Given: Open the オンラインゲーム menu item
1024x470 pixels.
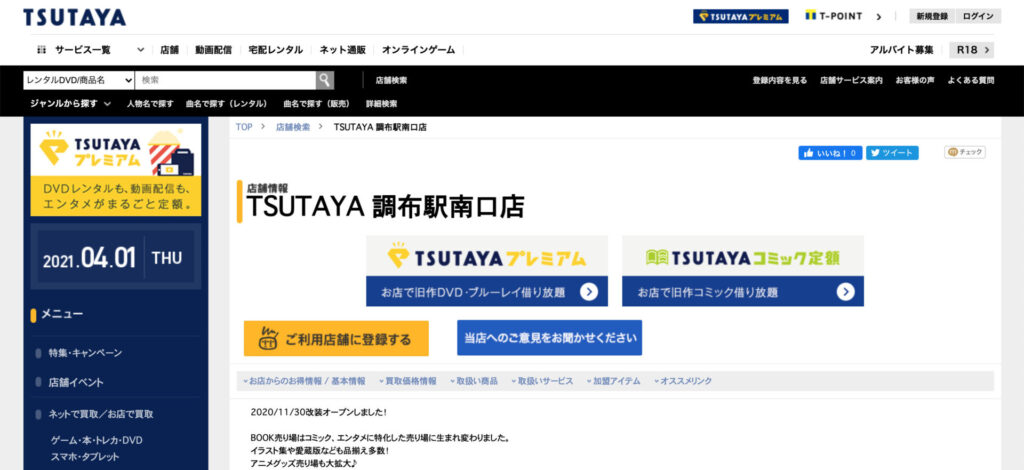Looking at the screenshot, I should tap(418, 50).
